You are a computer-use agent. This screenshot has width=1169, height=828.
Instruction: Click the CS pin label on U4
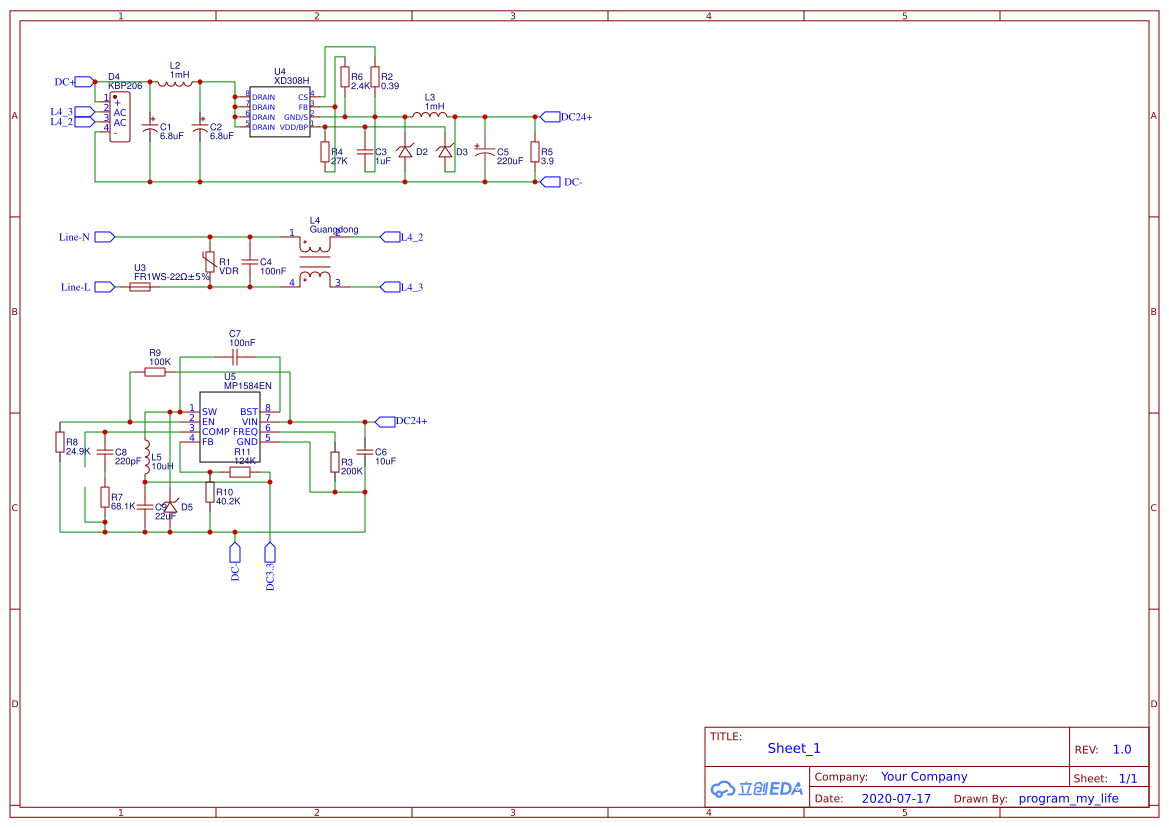303,98
